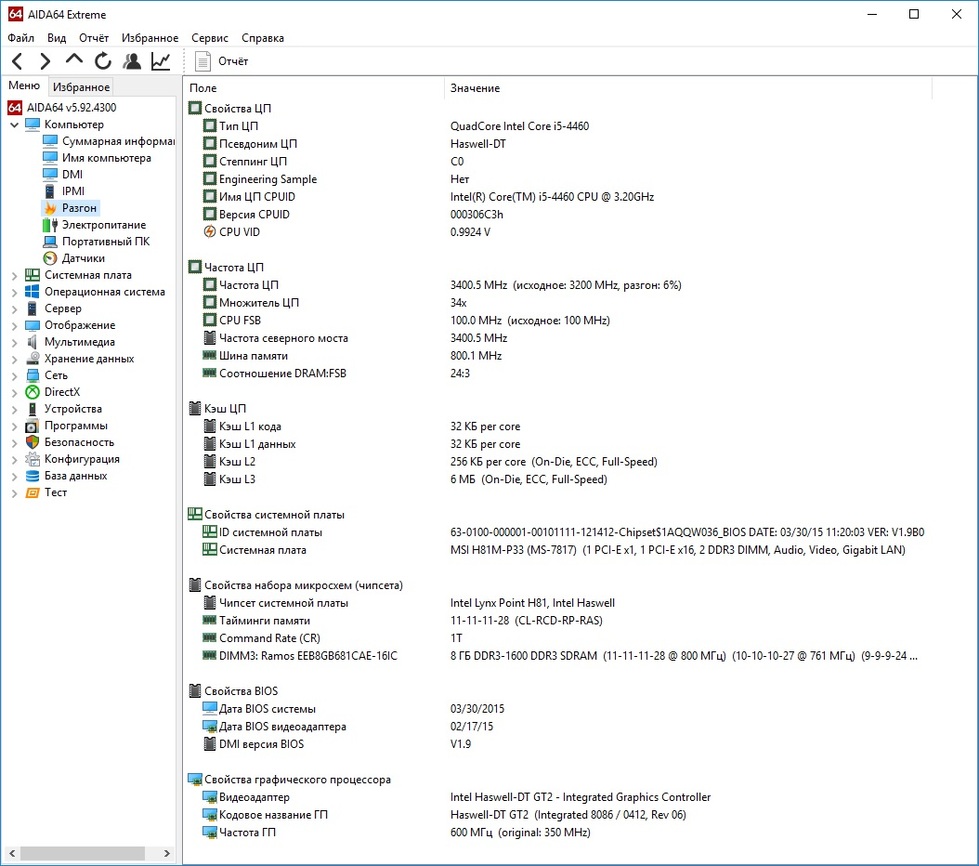
Task: Click the Портативный ПК laptop icon
Action: click(50, 242)
